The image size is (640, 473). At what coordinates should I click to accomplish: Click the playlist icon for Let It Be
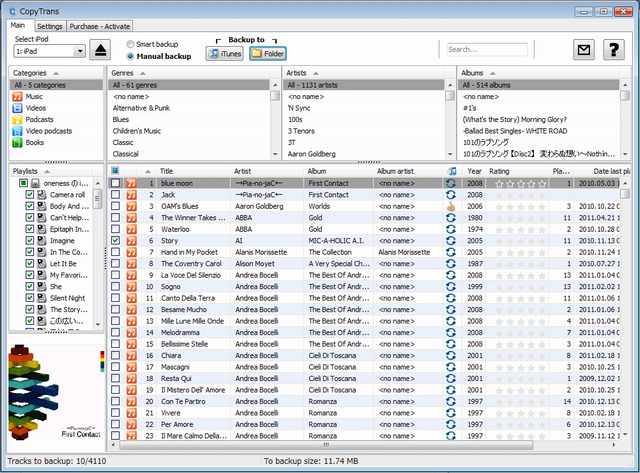click(x=42, y=263)
